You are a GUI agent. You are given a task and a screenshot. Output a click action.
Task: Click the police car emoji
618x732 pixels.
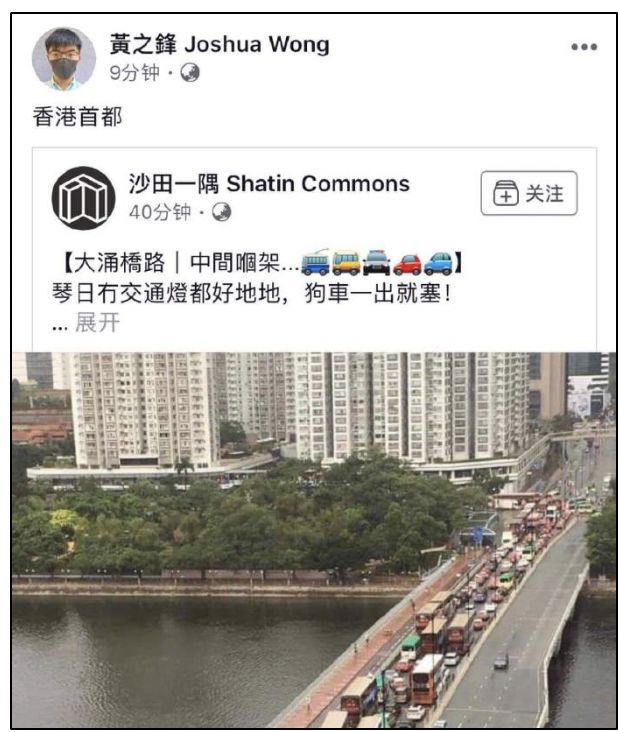[376, 262]
